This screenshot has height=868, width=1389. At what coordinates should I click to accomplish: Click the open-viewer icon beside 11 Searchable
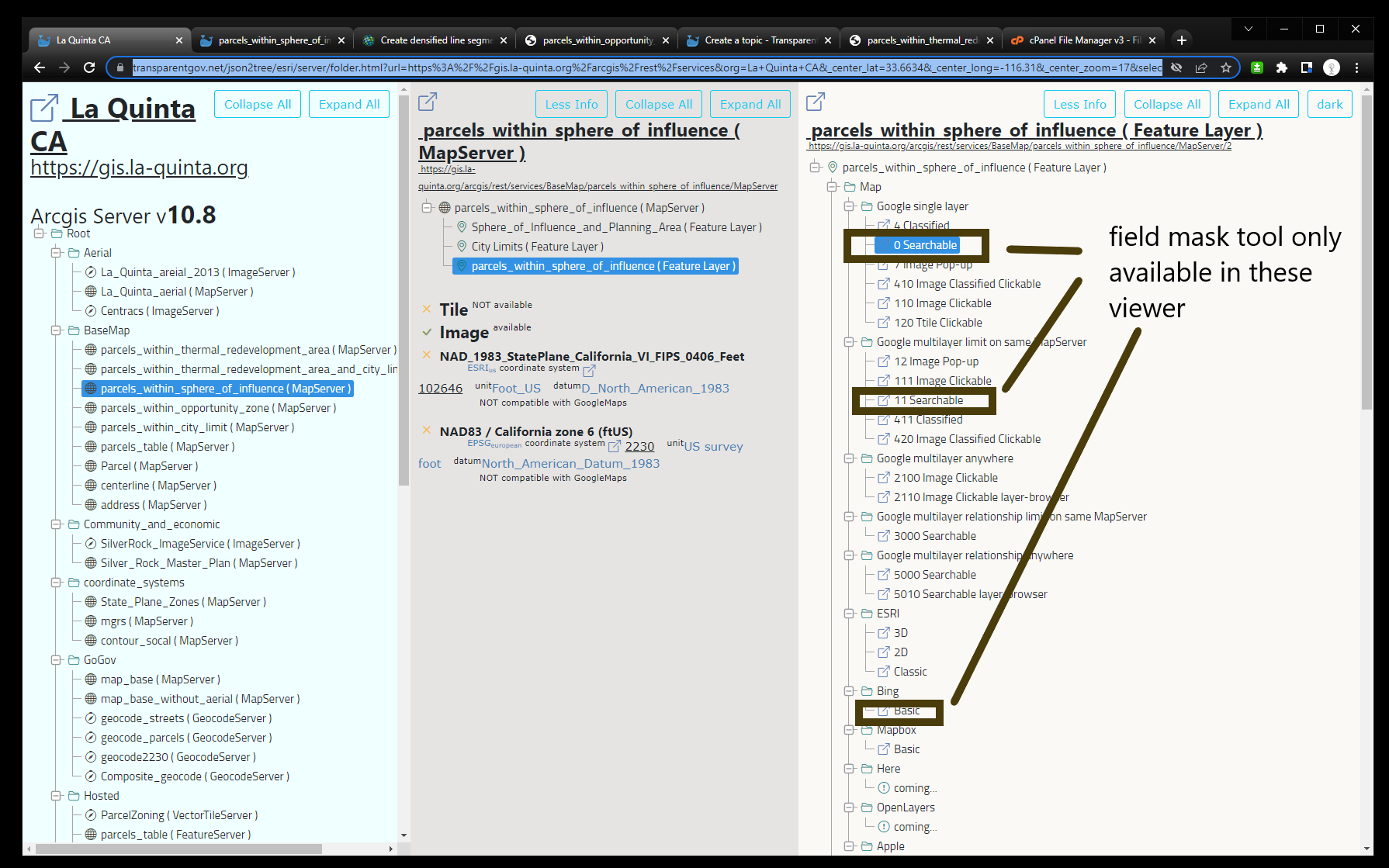(x=884, y=400)
